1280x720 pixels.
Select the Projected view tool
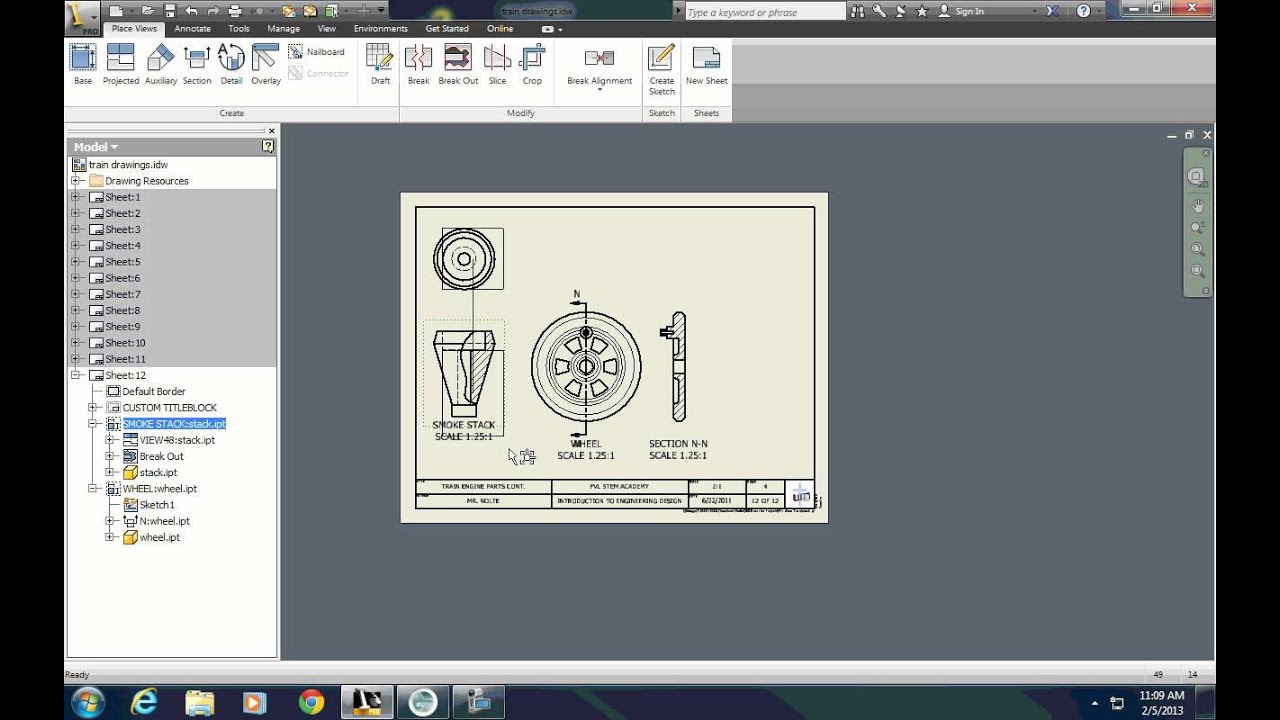pos(121,65)
